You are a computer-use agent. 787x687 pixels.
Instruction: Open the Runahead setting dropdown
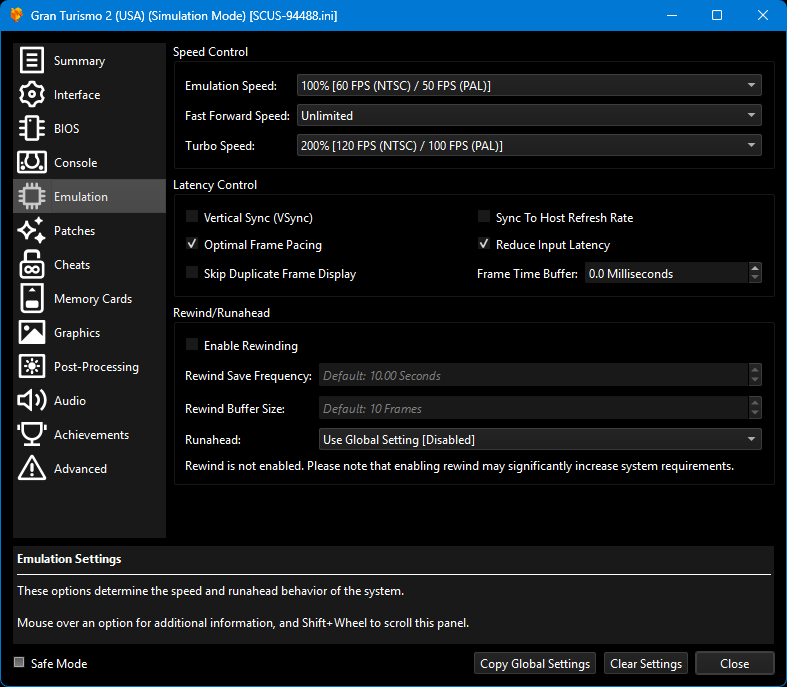point(540,440)
